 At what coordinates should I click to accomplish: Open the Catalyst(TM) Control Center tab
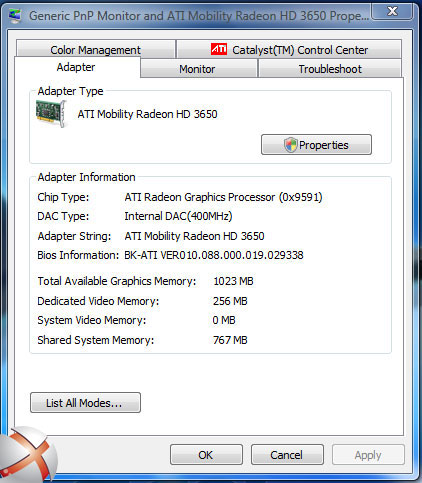[289, 49]
